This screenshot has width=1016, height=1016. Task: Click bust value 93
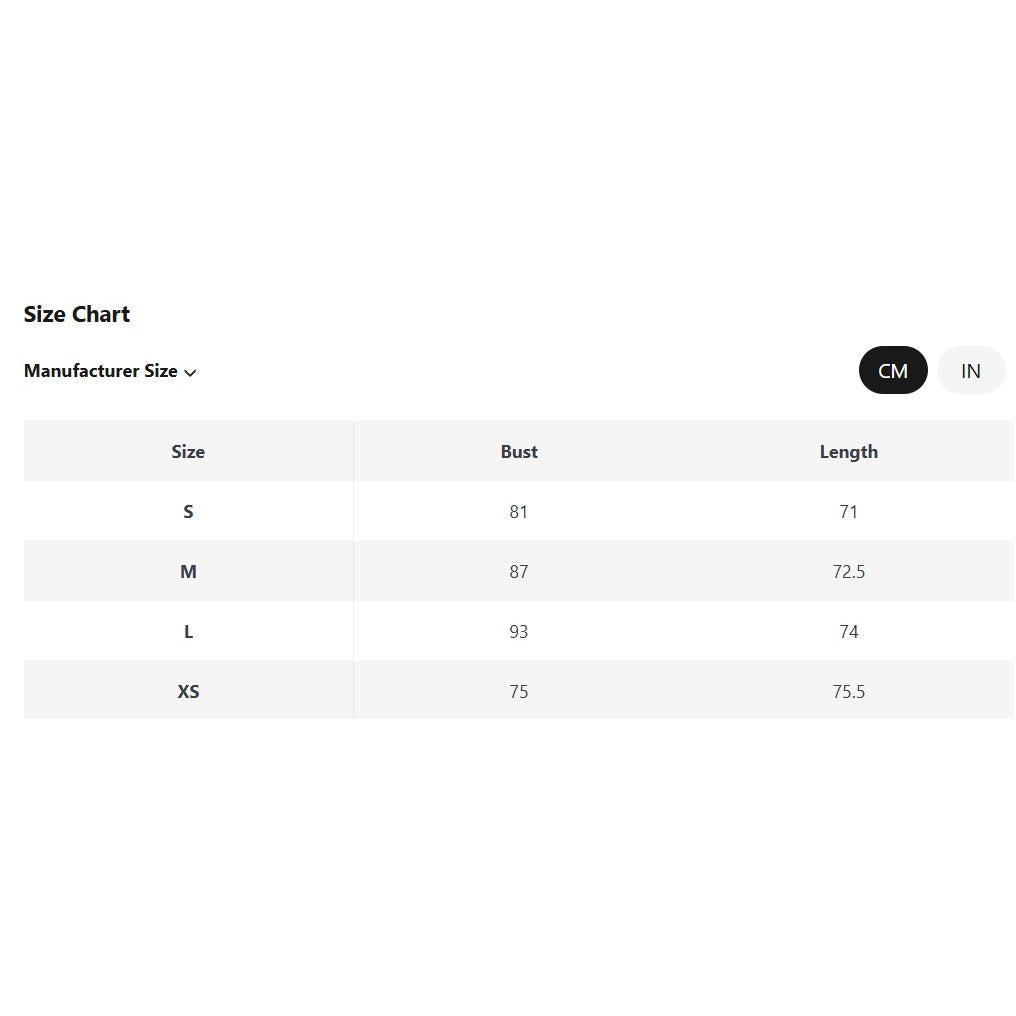[518, 632]
